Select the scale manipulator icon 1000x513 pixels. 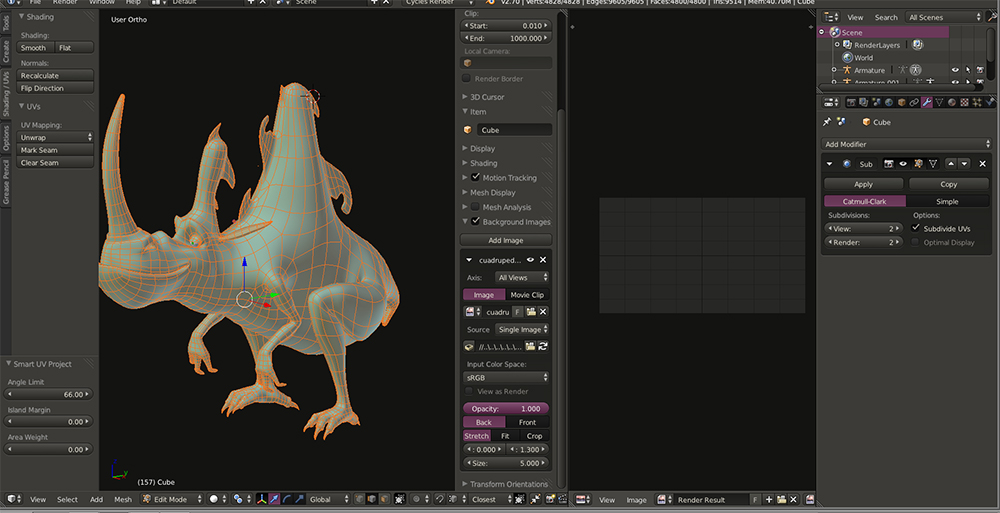point(299,499)
